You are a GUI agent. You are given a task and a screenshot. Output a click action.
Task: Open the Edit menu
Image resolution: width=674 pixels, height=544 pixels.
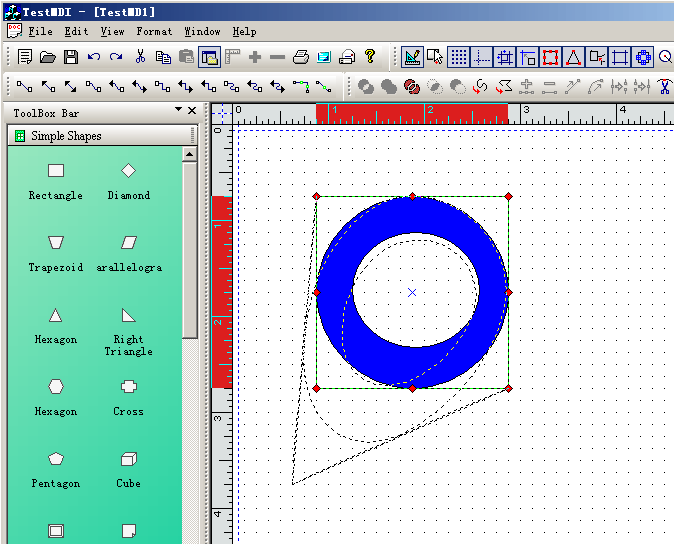click(77, 31)
